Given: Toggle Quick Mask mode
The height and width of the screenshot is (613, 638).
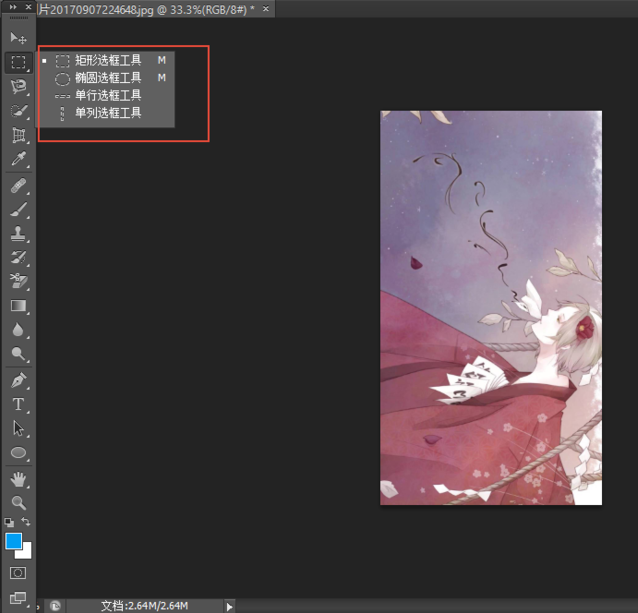Looking at the screenshot, I should (x=18, y=573).
